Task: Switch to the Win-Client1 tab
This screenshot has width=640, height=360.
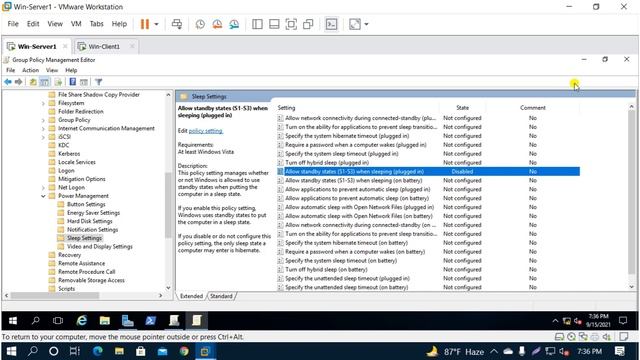Action: point(104,47)
